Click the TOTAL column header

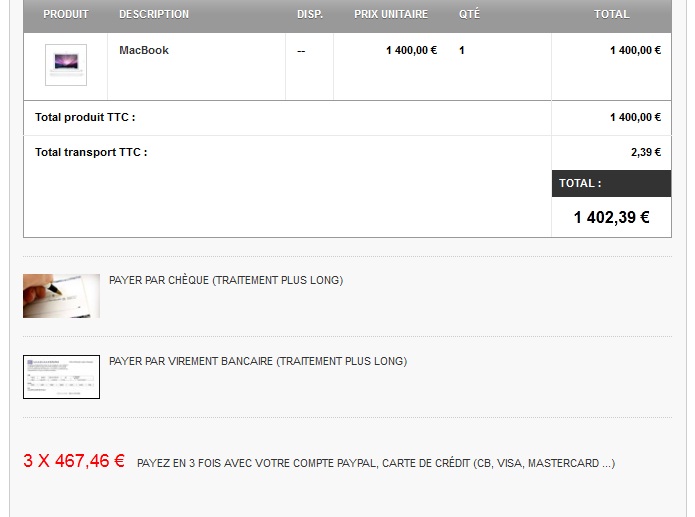tap(612, 14)
